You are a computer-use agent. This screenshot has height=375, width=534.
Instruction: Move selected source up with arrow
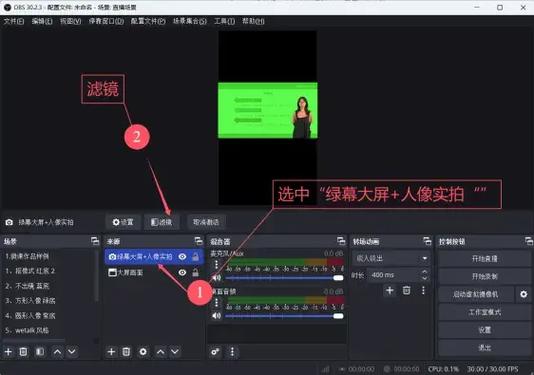click(160, 351)
